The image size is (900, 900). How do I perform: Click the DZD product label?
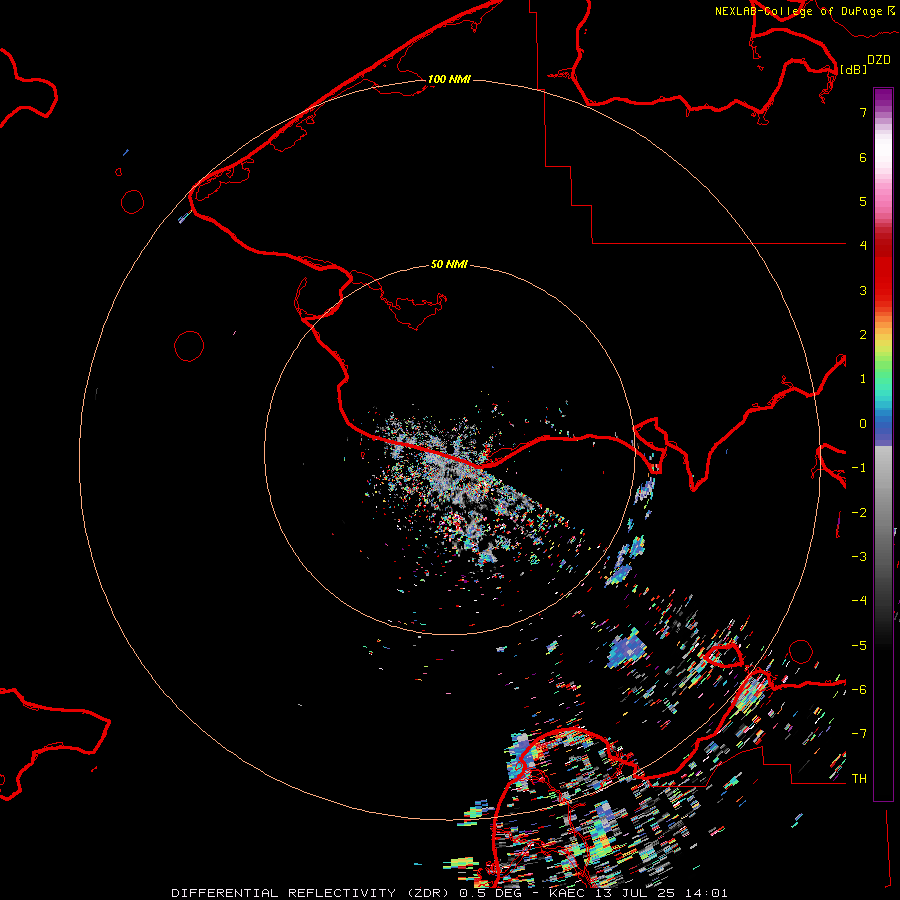point(879,60)
